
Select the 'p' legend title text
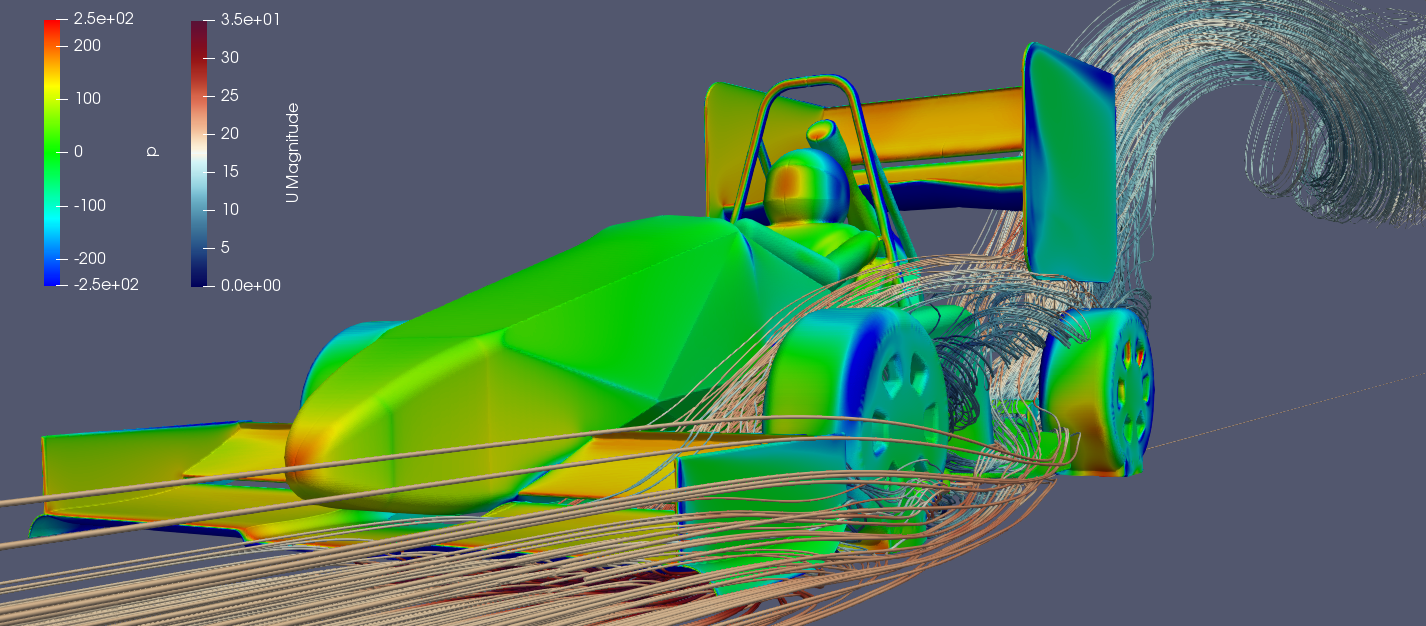click(151, 152)
